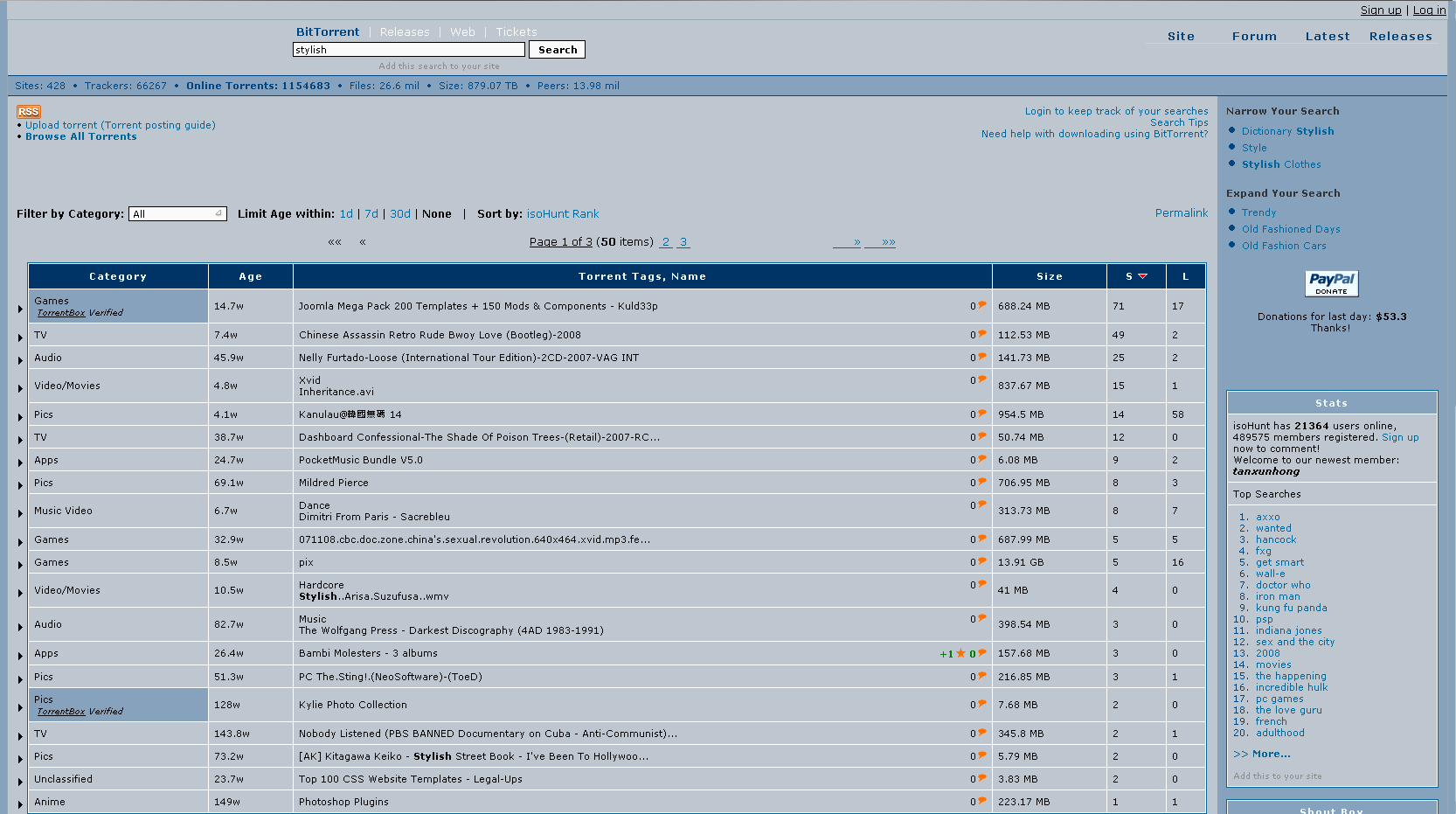Expand search to Trendy

(1258, 212)
